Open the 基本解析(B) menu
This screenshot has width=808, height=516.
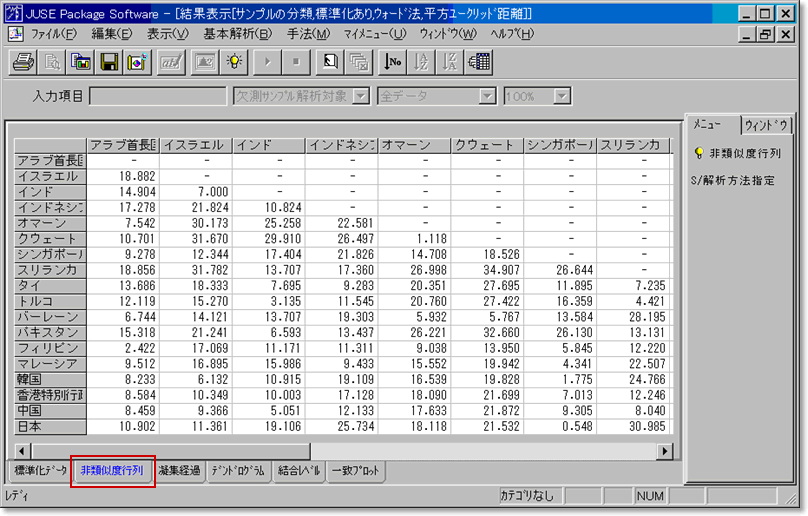click(237, 34)
